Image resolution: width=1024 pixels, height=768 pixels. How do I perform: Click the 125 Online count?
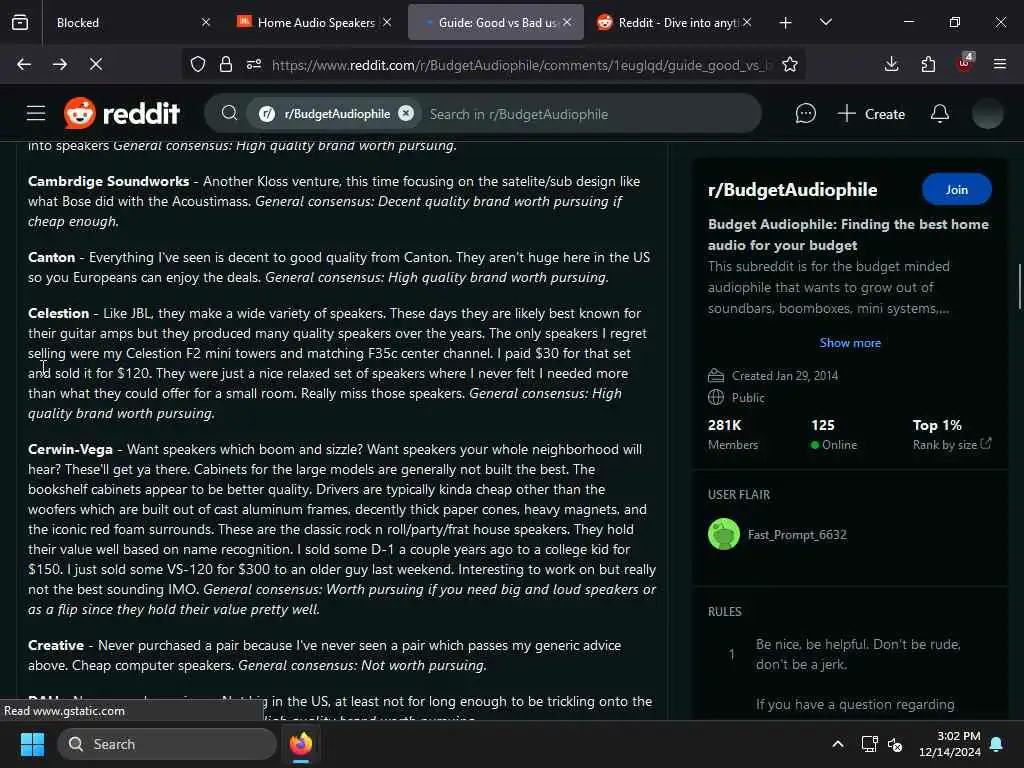834,434
